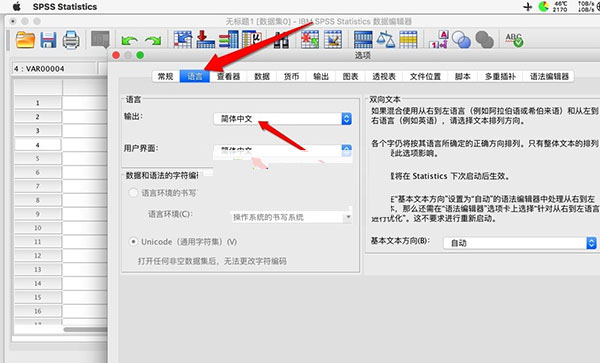
Task: Click the plus-shaped status icon in menu bar
Action: click(x=528, y=7)
